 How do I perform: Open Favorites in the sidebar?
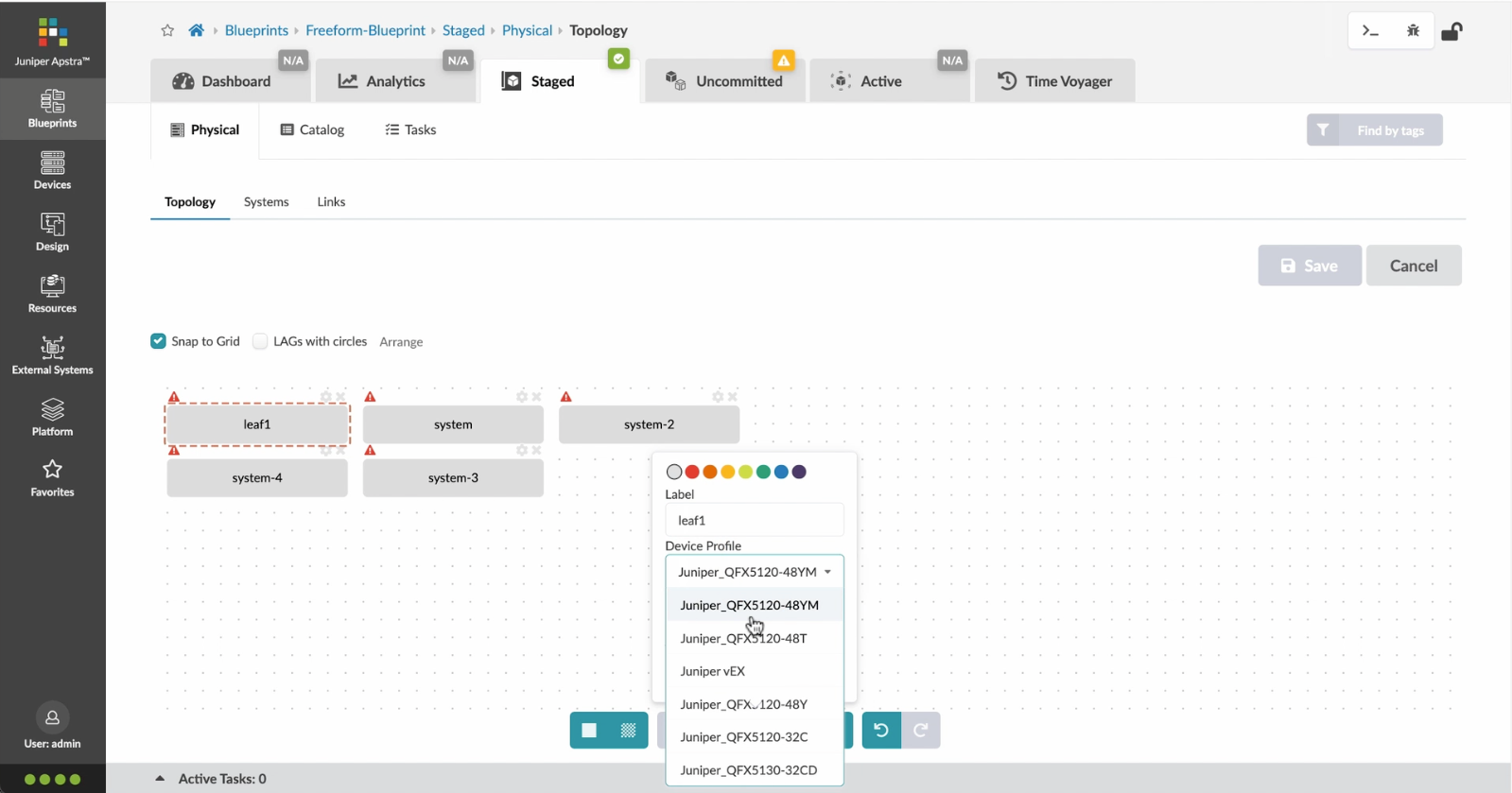(52, 478)
